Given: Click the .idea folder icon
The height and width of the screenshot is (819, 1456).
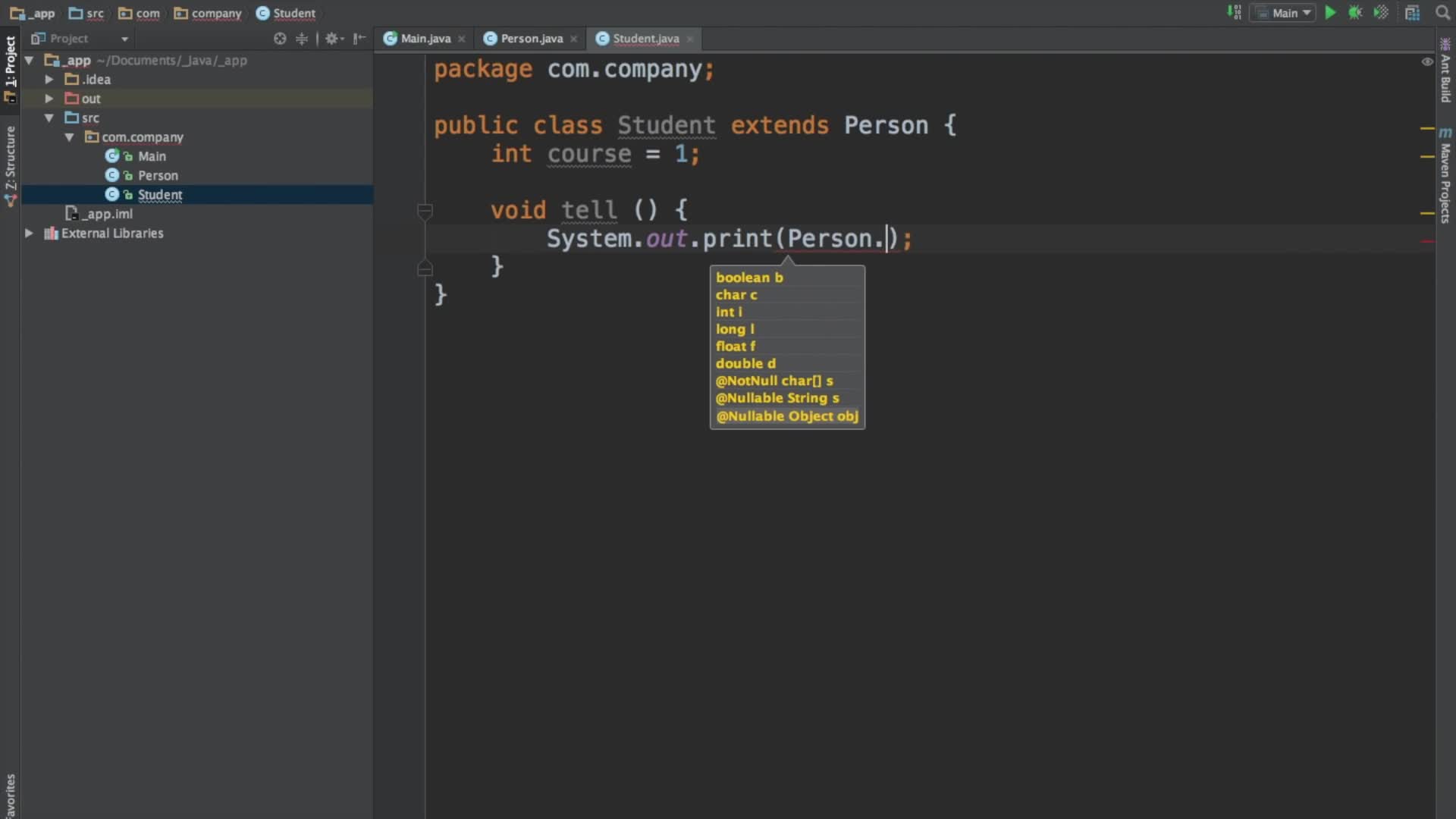Looking at the screenshot, I should tap(72, 79).
